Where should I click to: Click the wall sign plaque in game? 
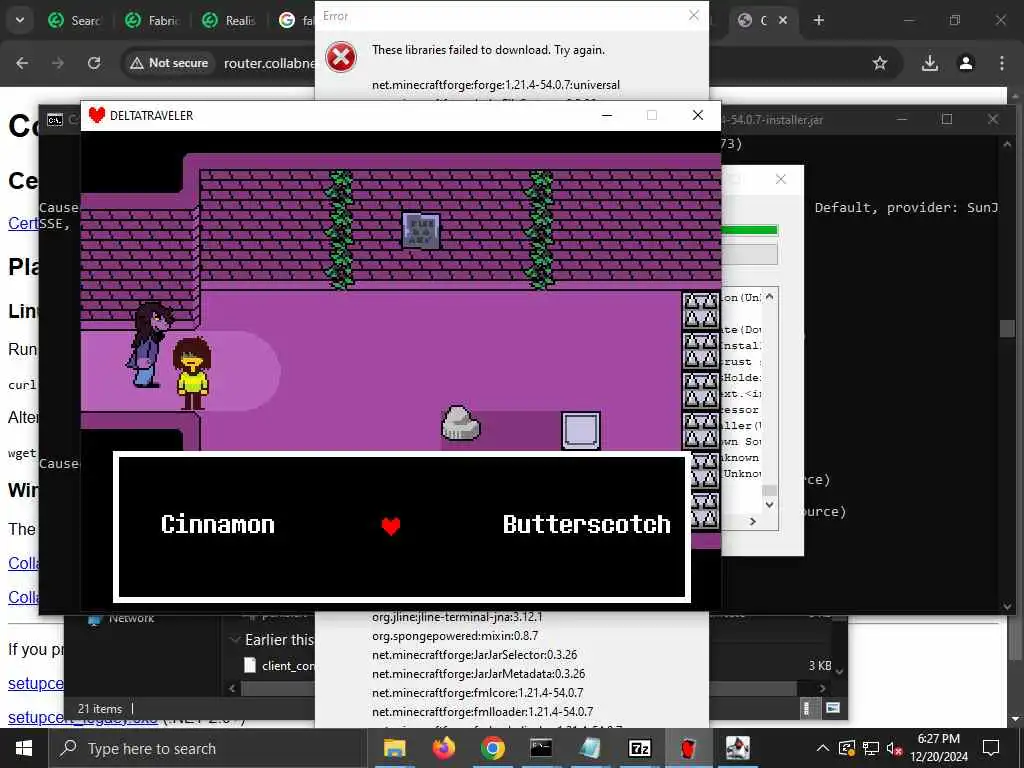click(421, 231)
